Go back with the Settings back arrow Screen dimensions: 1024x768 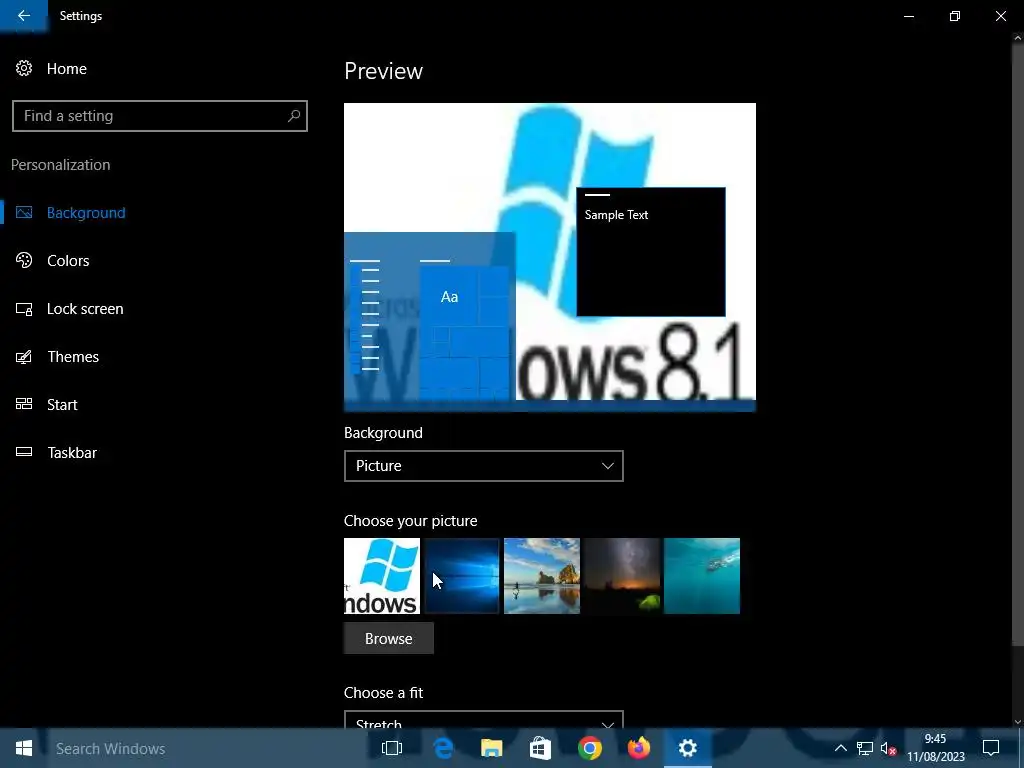click(24, 16)
